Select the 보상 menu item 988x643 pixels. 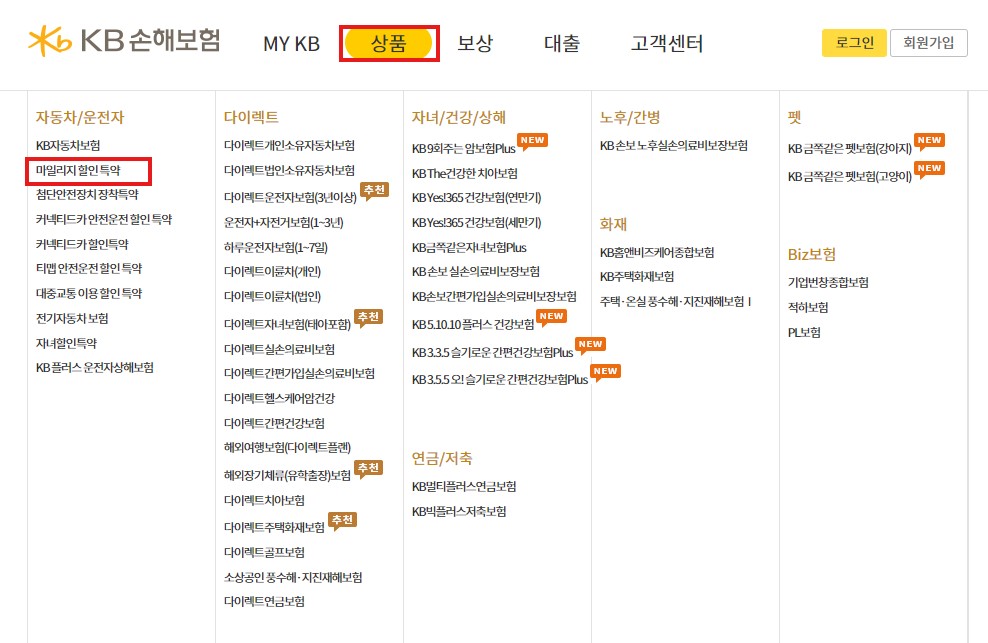tap(475, 44)
